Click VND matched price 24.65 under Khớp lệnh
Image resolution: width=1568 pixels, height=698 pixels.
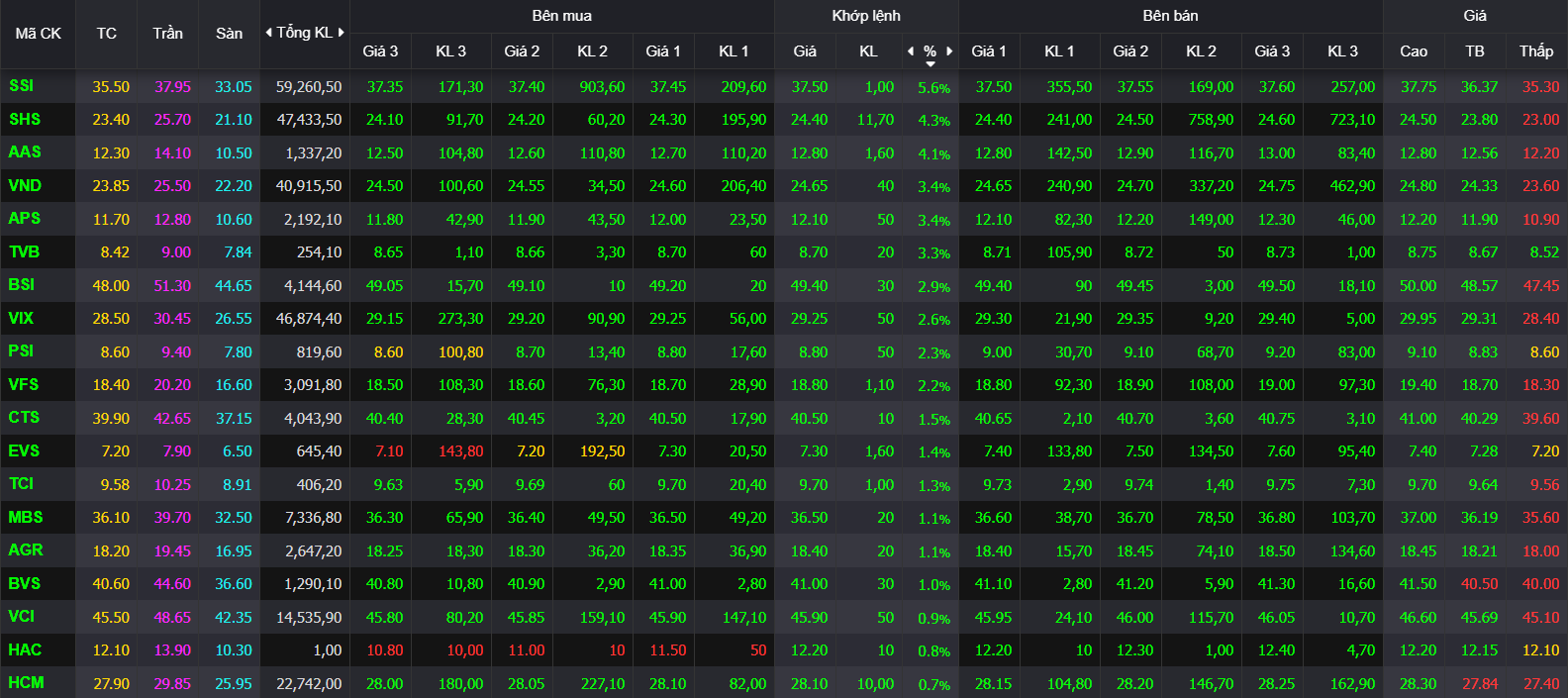809,186
